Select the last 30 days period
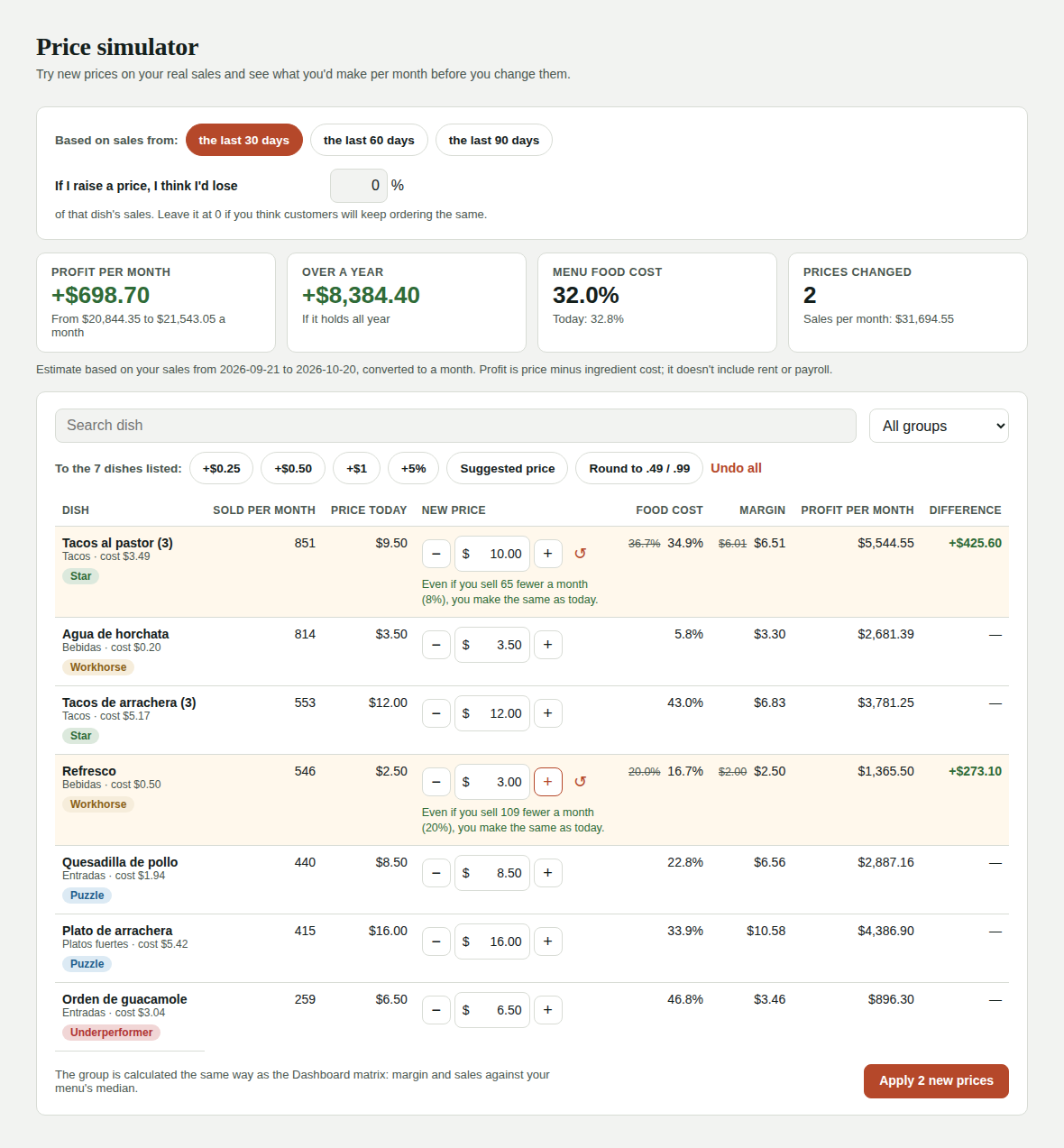This screenshot has height=1148, width=1064. [244, 140]
